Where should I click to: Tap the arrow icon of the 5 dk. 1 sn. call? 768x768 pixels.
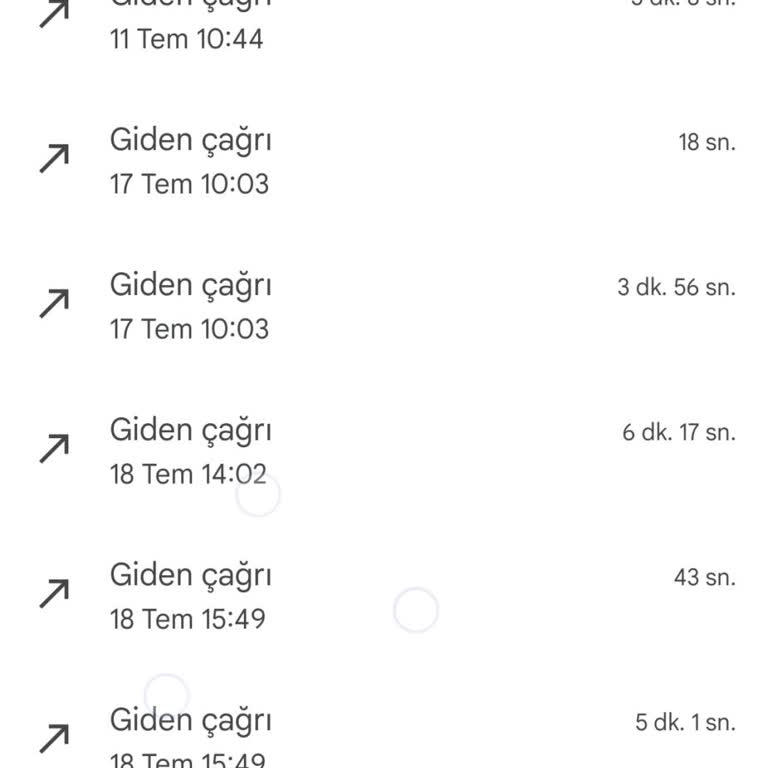(54, 738)
